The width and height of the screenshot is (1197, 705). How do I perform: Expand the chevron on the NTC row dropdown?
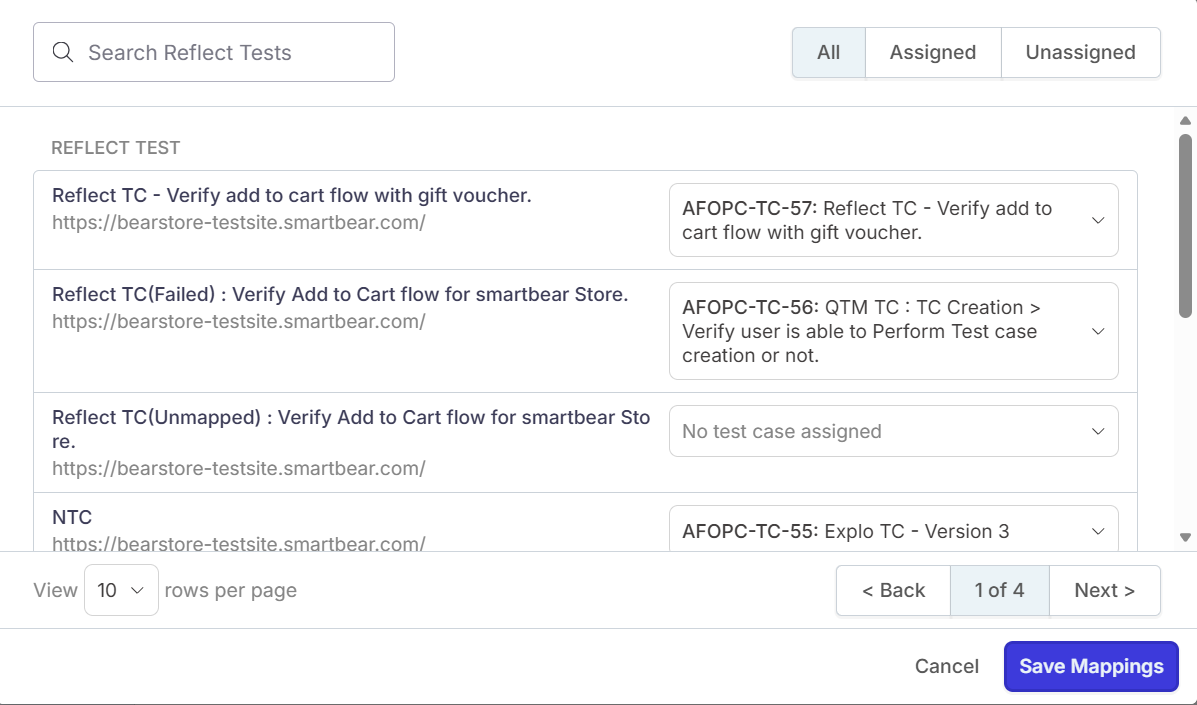pyautogui.click(x=1098, y=531)
